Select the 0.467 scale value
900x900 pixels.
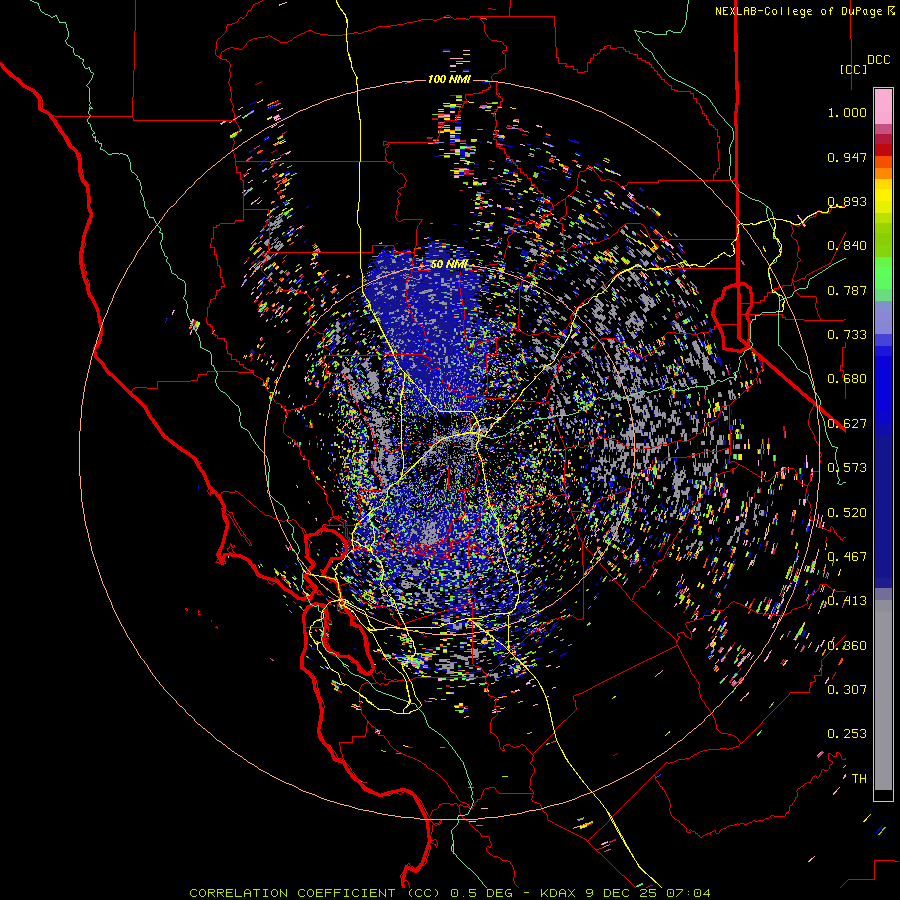847,557
